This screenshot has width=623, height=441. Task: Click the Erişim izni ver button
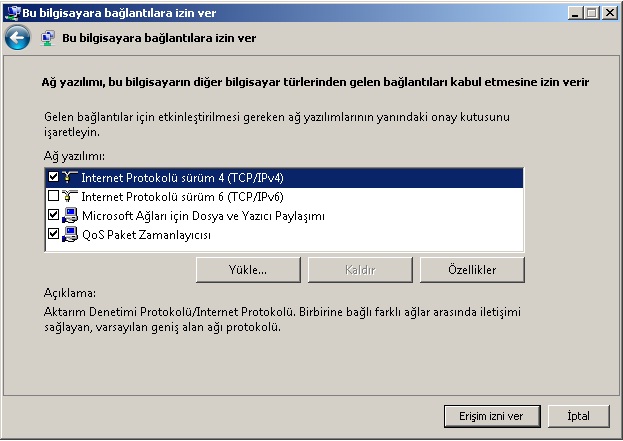(492, 416)
